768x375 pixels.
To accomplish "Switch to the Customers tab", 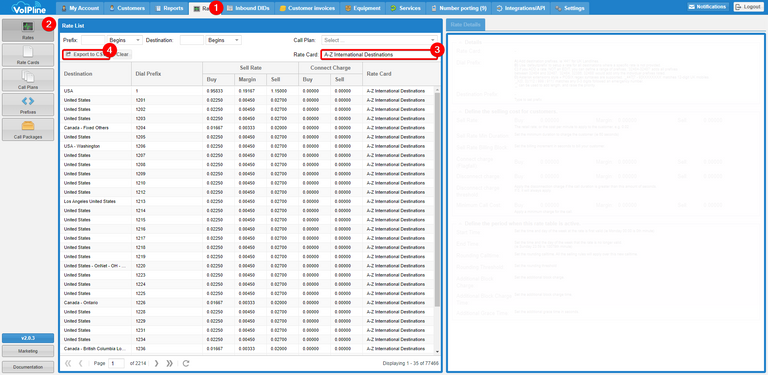I will 127,8.
